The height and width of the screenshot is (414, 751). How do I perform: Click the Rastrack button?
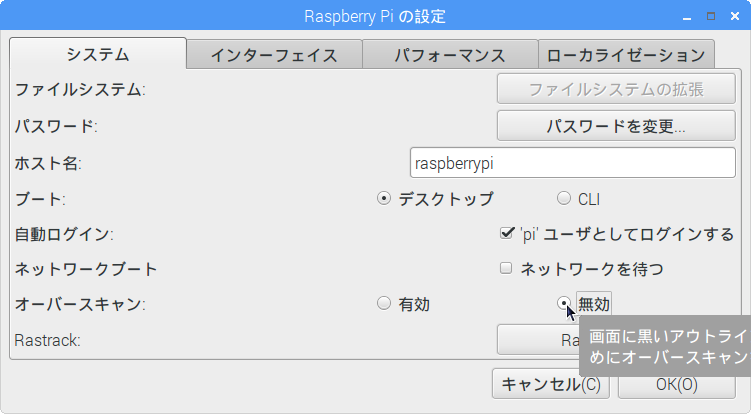tap(537, 340)
